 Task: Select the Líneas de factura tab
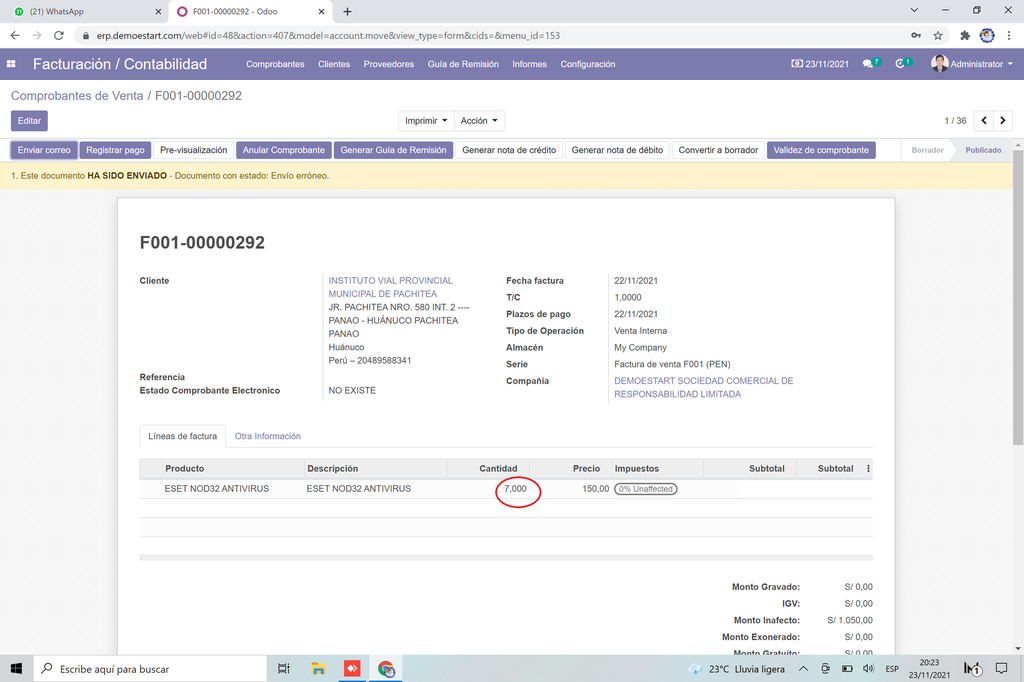pyautogui.click(x=182, y=436)
